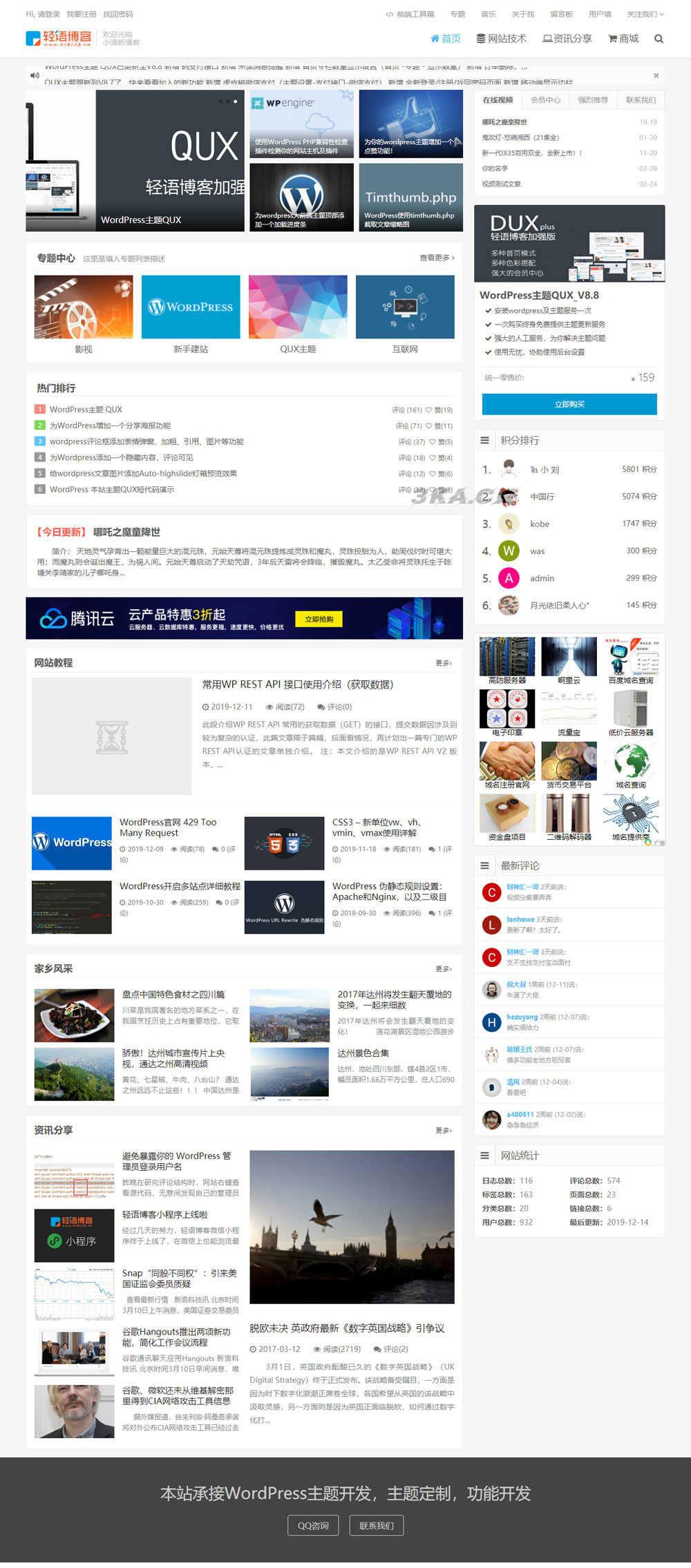Open the 网站技术 navigation menu
The width and height of the screenshot is (691, 1568).
[501, 39]
